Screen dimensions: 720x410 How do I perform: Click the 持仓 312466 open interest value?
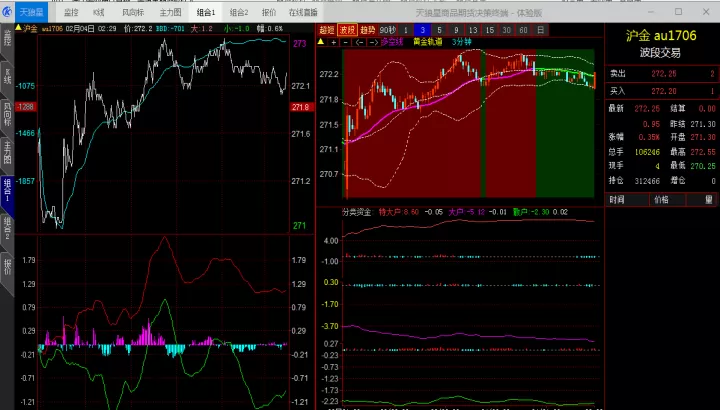[x=647, y=181]
